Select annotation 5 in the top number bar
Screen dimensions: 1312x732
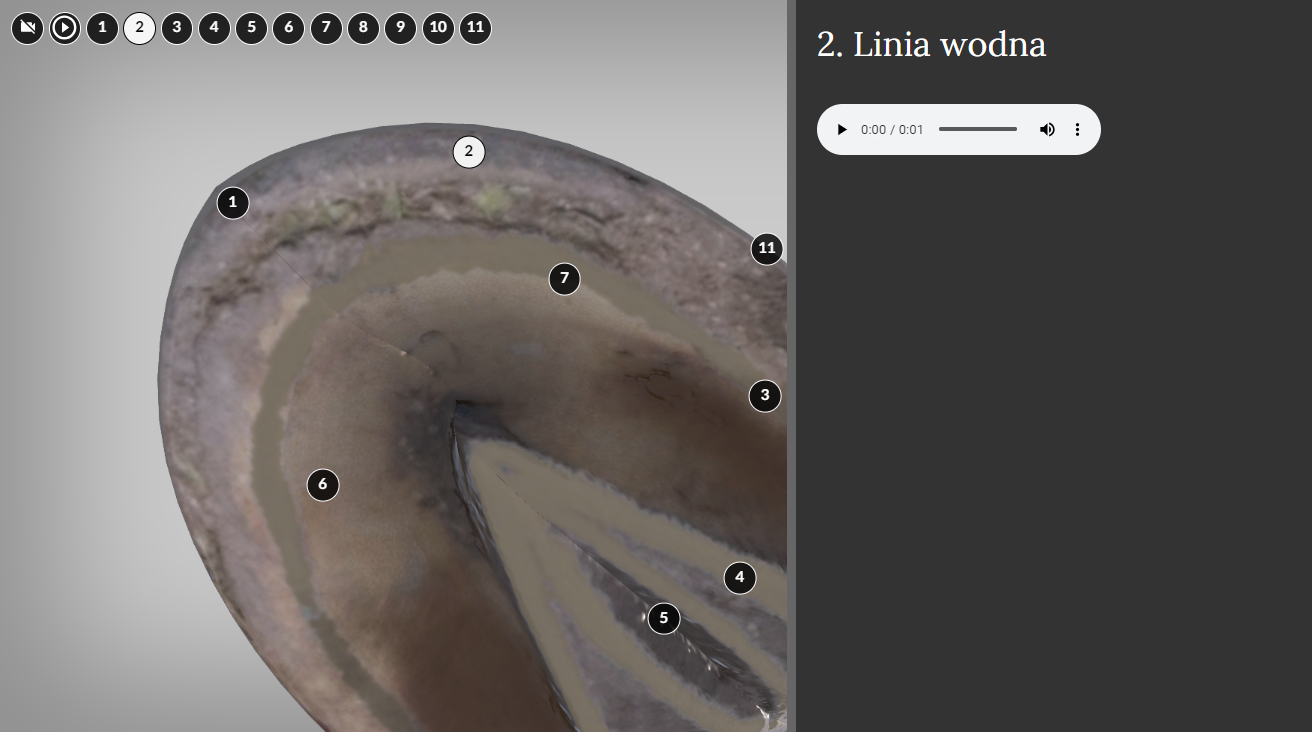(251, 28)
